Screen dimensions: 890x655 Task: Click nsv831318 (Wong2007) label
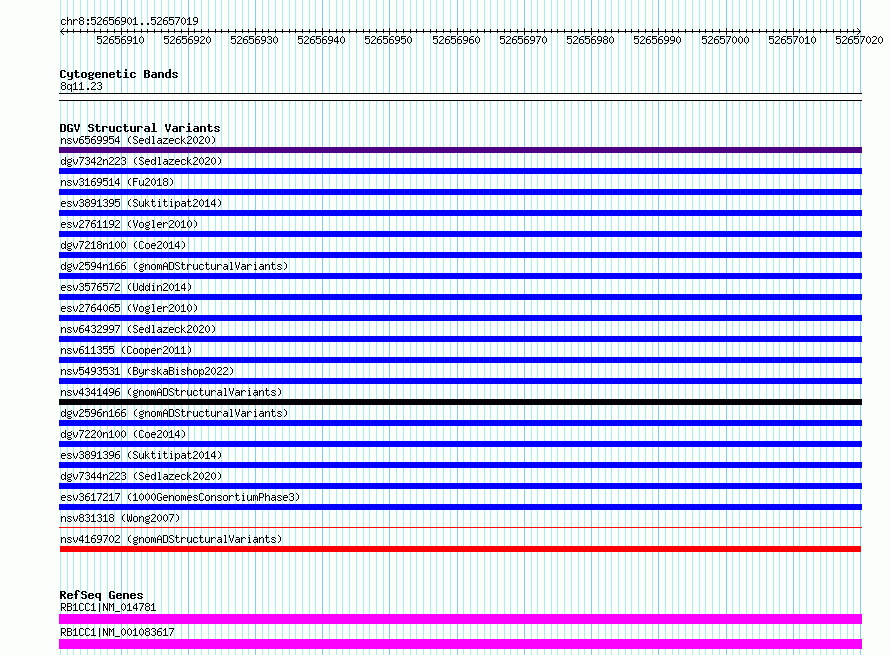[120, 518]
